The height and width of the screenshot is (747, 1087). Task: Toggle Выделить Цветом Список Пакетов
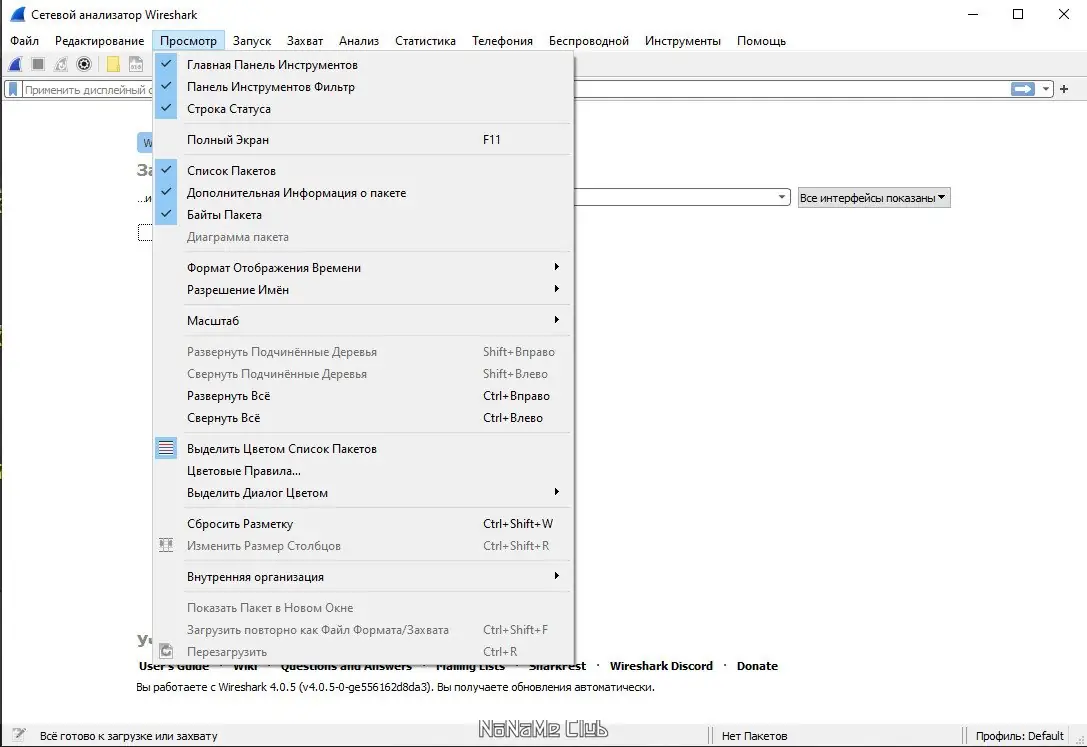tap(364, 448)
